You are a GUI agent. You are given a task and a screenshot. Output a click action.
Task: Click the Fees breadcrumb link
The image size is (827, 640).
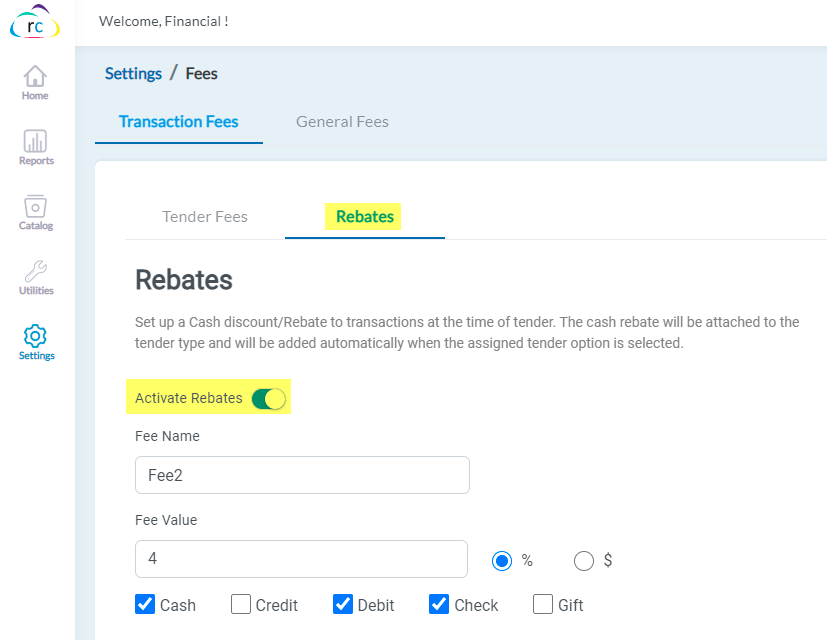201,73
